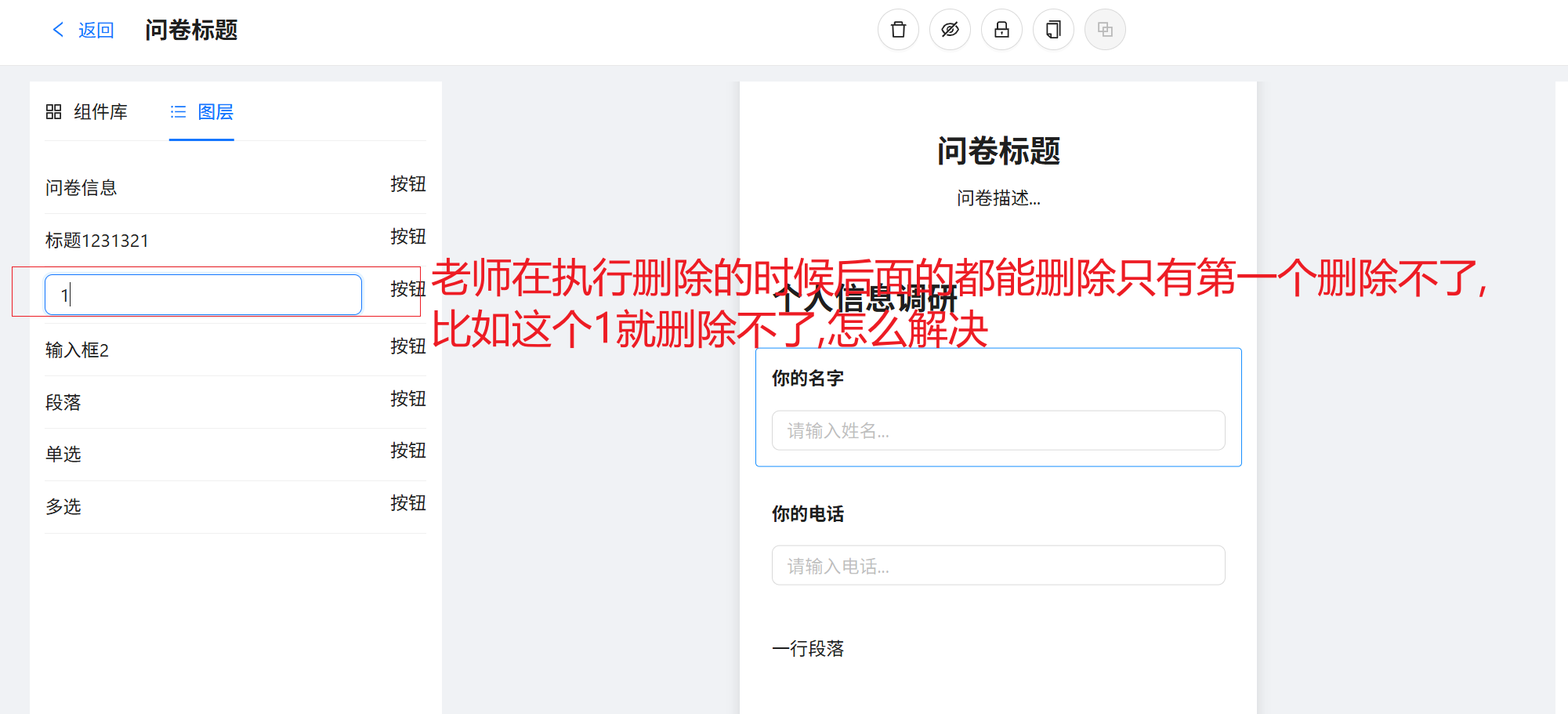Switch to the 组件库 tab
The width and height of the screenshot is (1568, 714).
point(87,112)
